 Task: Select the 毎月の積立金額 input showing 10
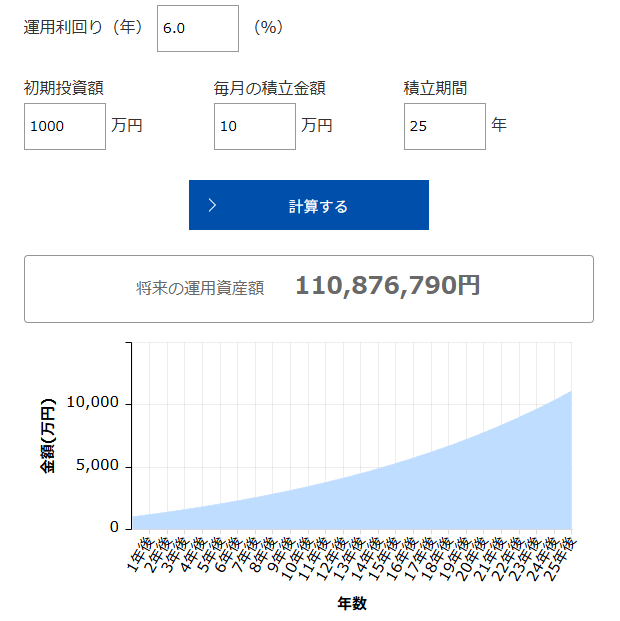tap(254, 126)
